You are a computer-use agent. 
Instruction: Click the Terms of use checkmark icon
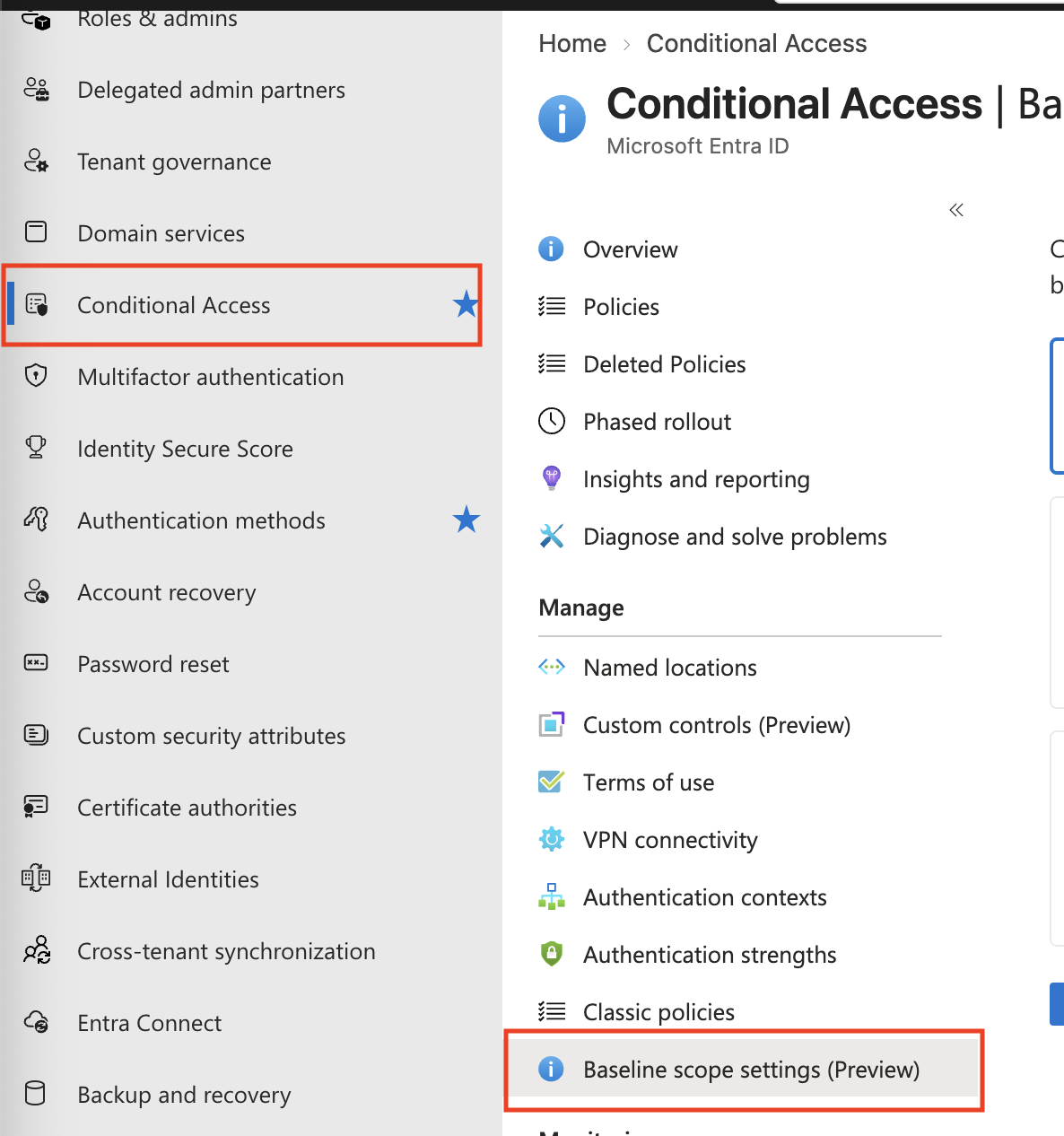click(552, 782)
